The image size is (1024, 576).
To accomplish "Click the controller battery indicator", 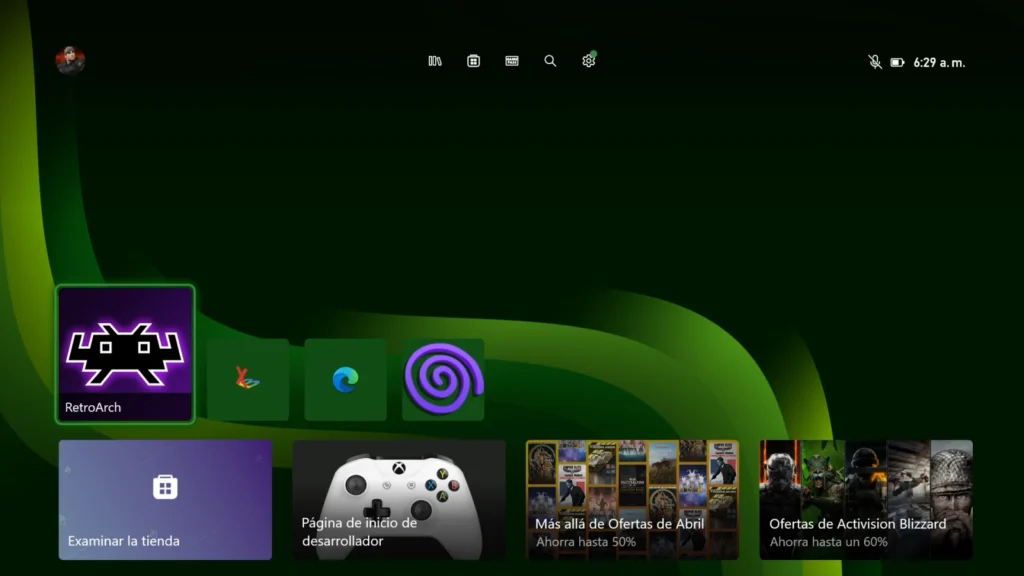I will tap(897, 63).
